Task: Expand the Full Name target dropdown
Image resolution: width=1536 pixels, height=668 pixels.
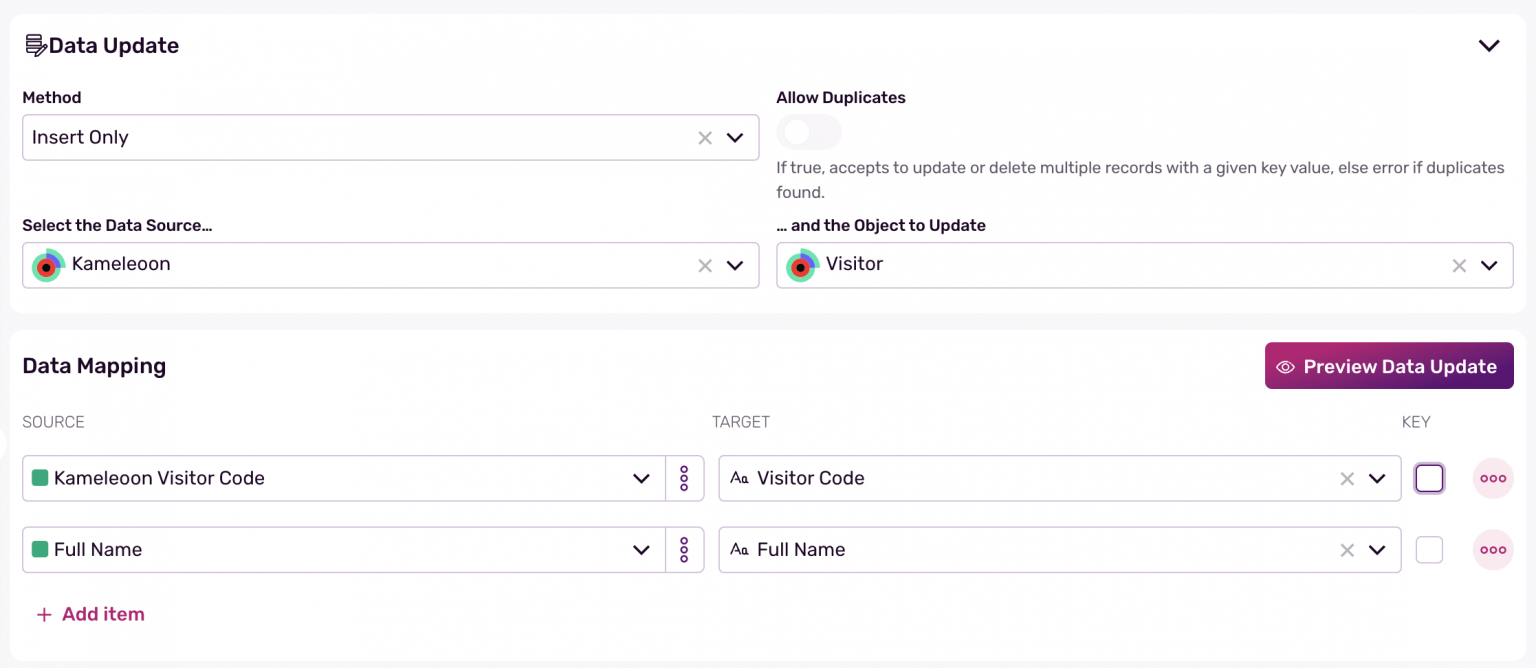Action: pos(1377,549)
